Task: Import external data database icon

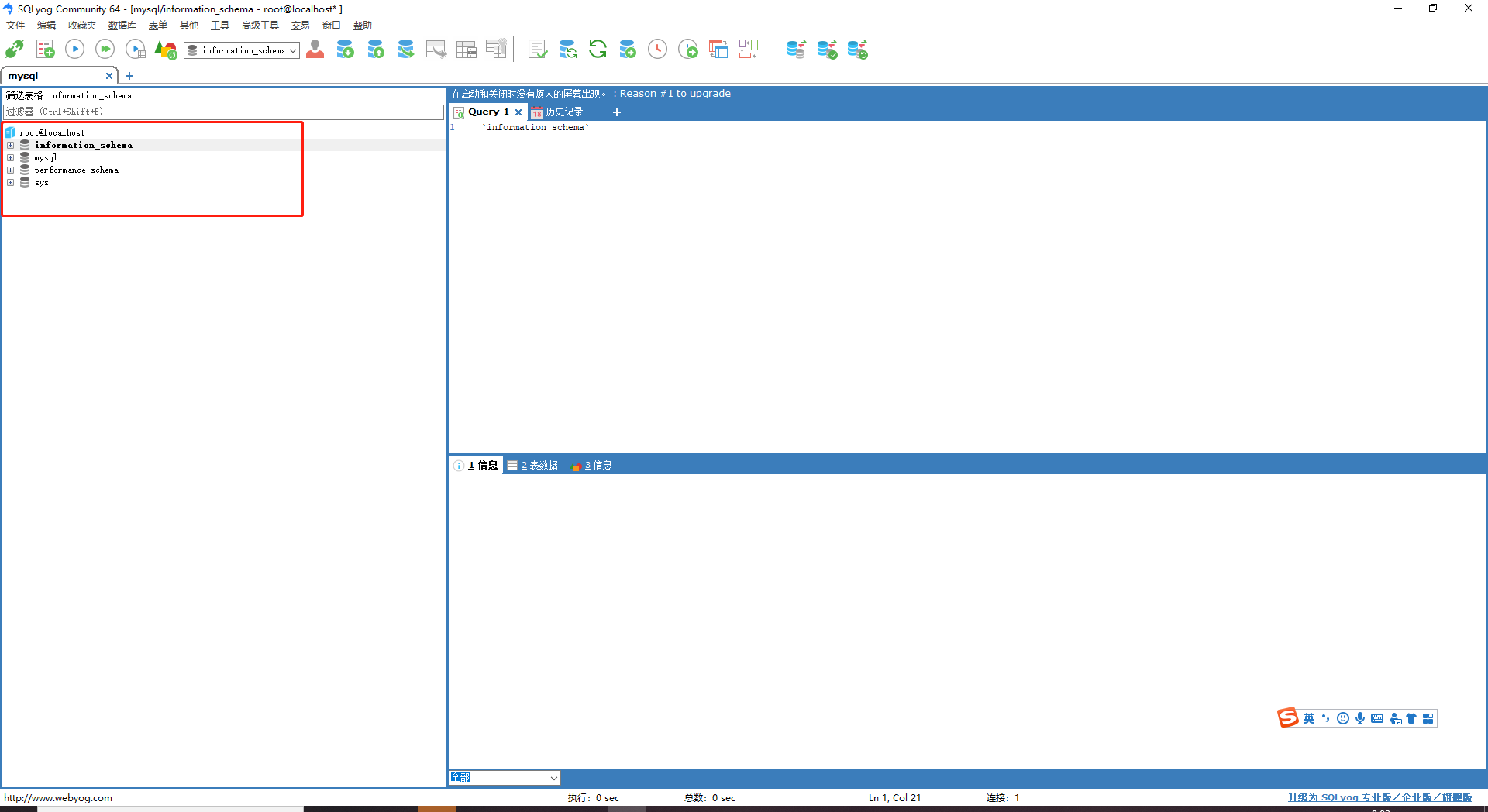Action: pos(345,50)
